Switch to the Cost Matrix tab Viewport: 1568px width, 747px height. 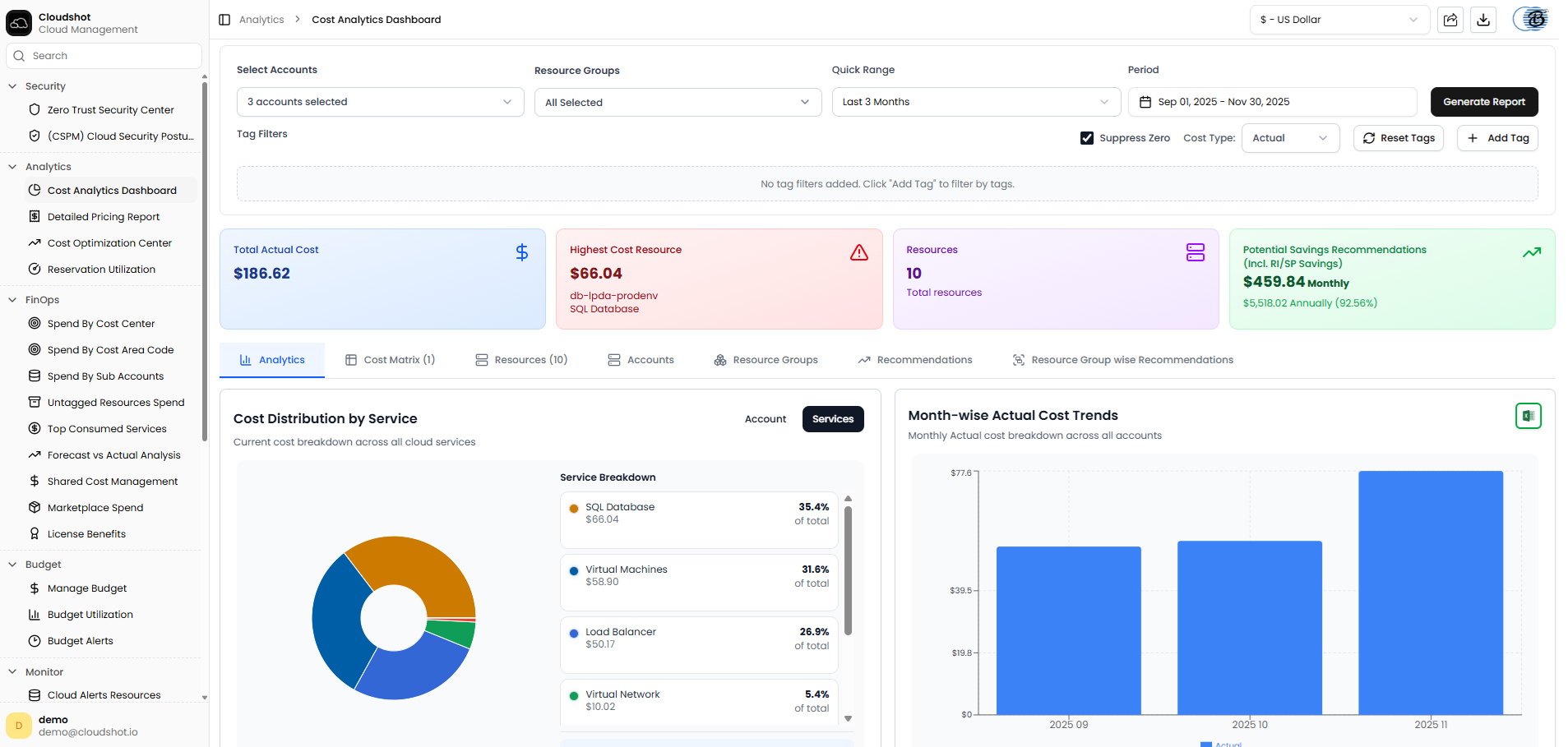[x=391, y=360]
